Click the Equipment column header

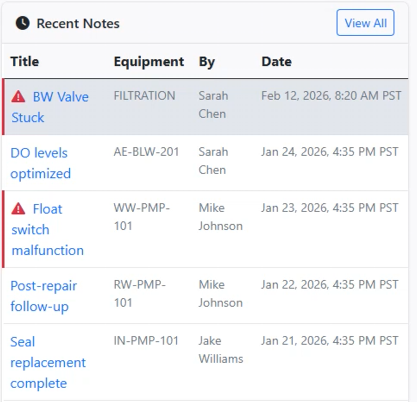[149, 62]
